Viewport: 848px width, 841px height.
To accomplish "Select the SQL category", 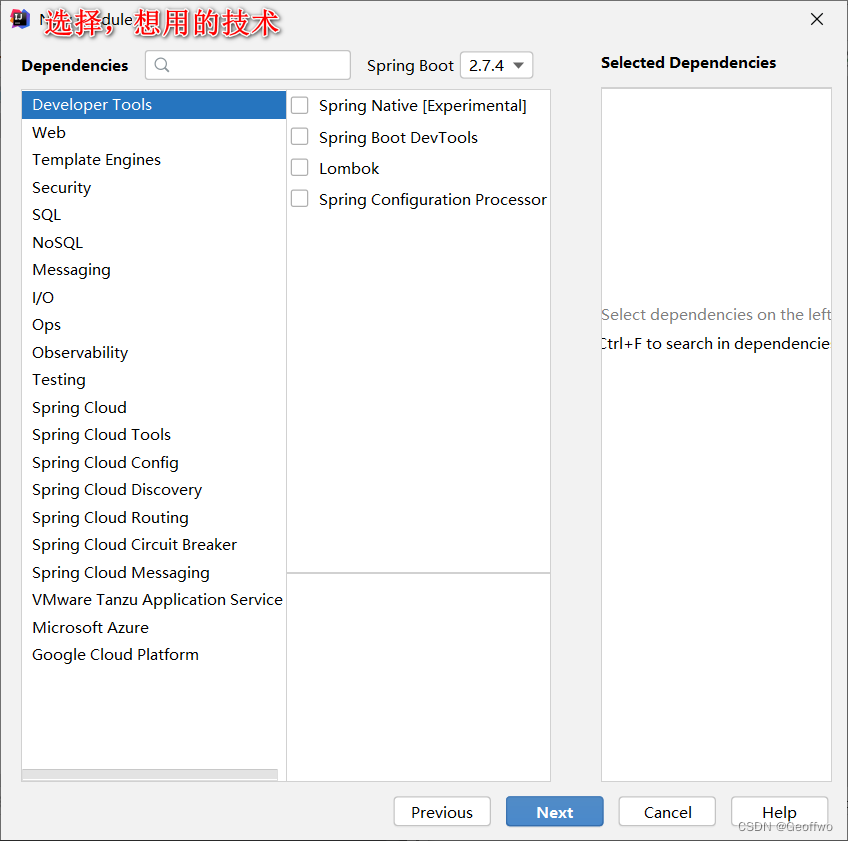I will [x=154, y=215].
